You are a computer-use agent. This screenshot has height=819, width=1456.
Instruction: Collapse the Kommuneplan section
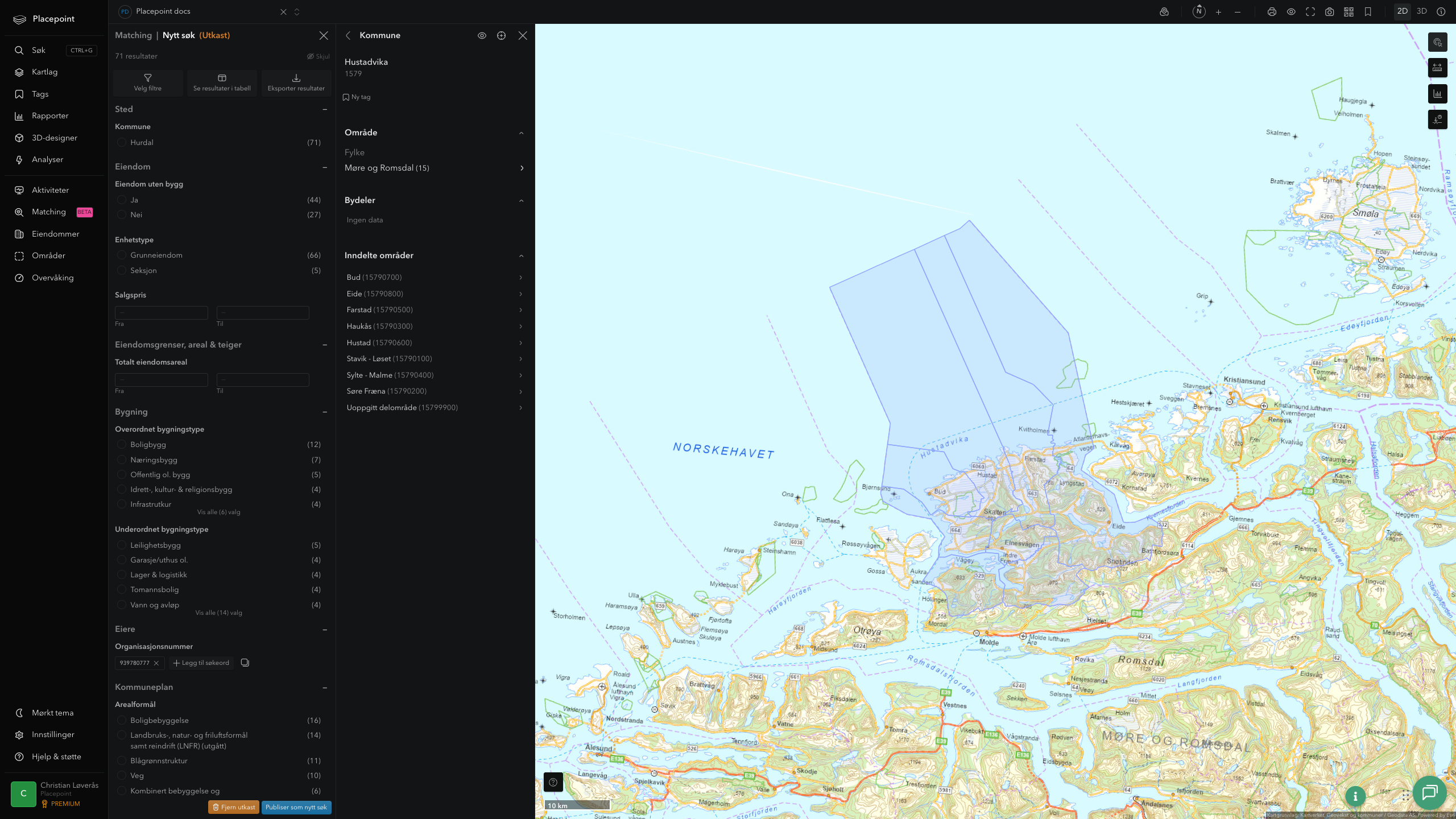(x=325, y=688)
